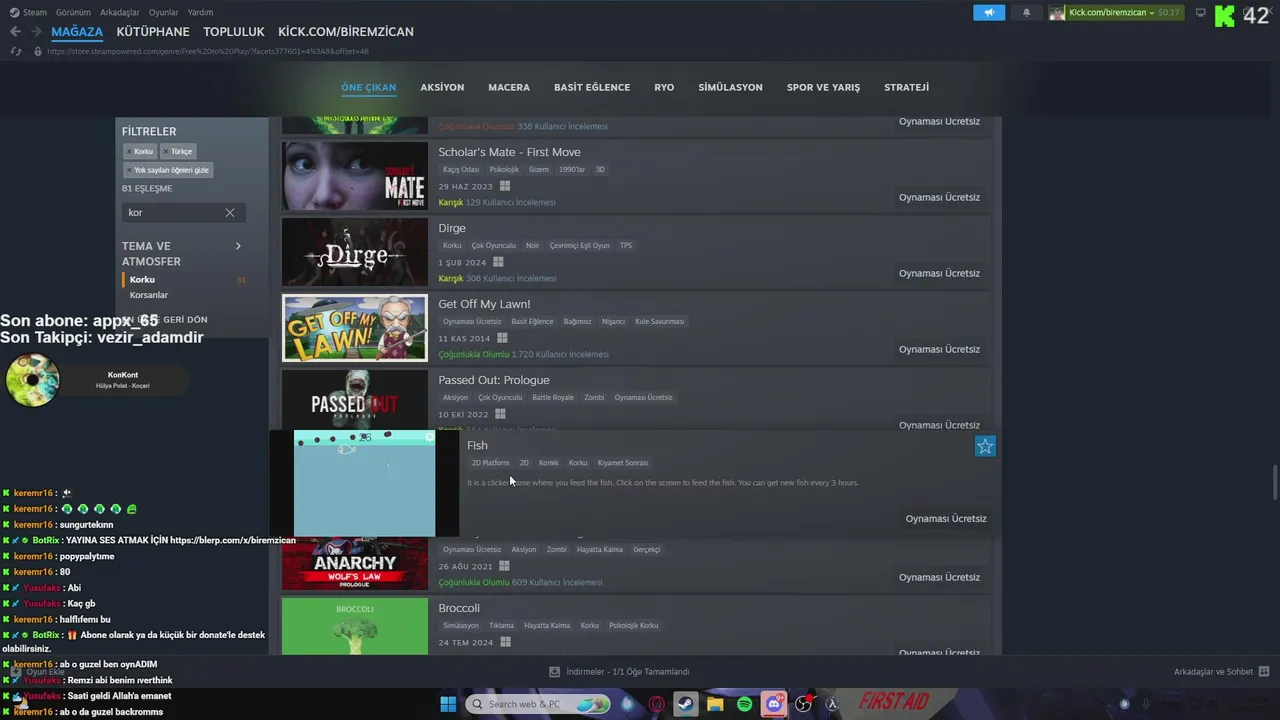The width and height of the screenshot is (1280, 720).
Task: Click the page scrollbar thumb at right
Action: click(1274, 483)
